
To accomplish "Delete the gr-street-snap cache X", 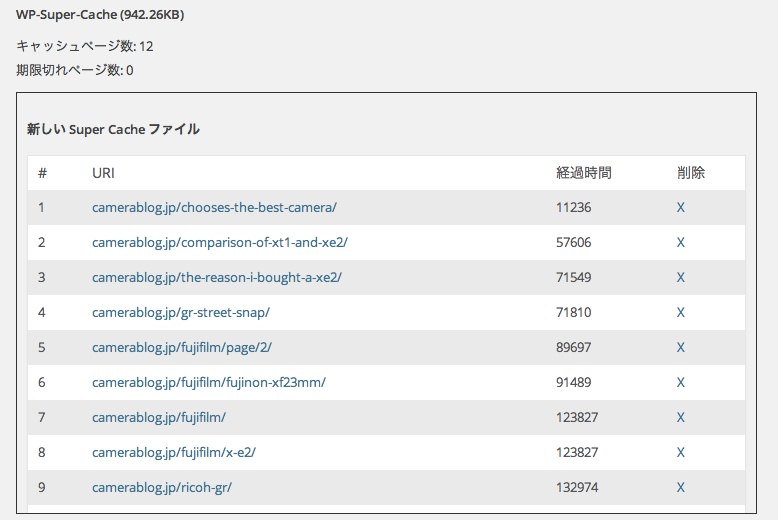I will 680,313.
